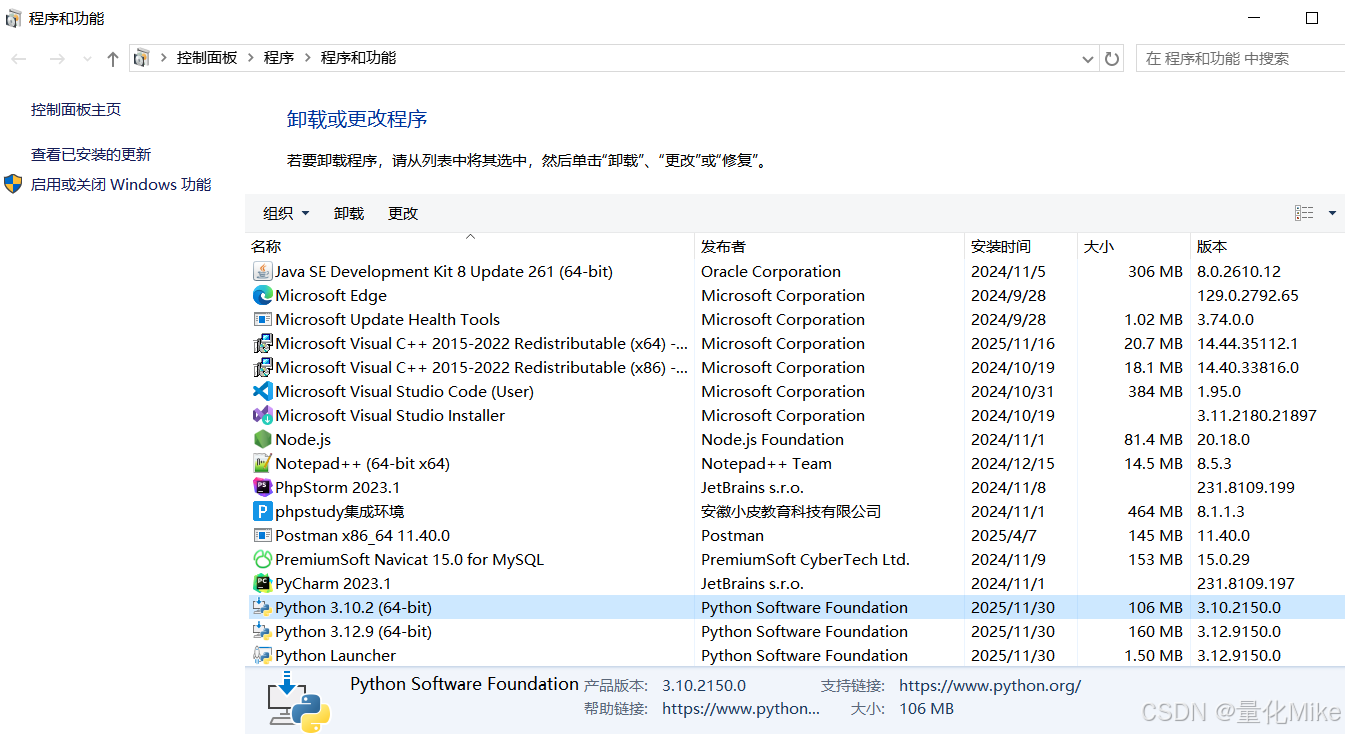The height and width of the screenshot is (734, 1345).
Task: Click the Visual Studio Installer icon
Action: [263, 415]
